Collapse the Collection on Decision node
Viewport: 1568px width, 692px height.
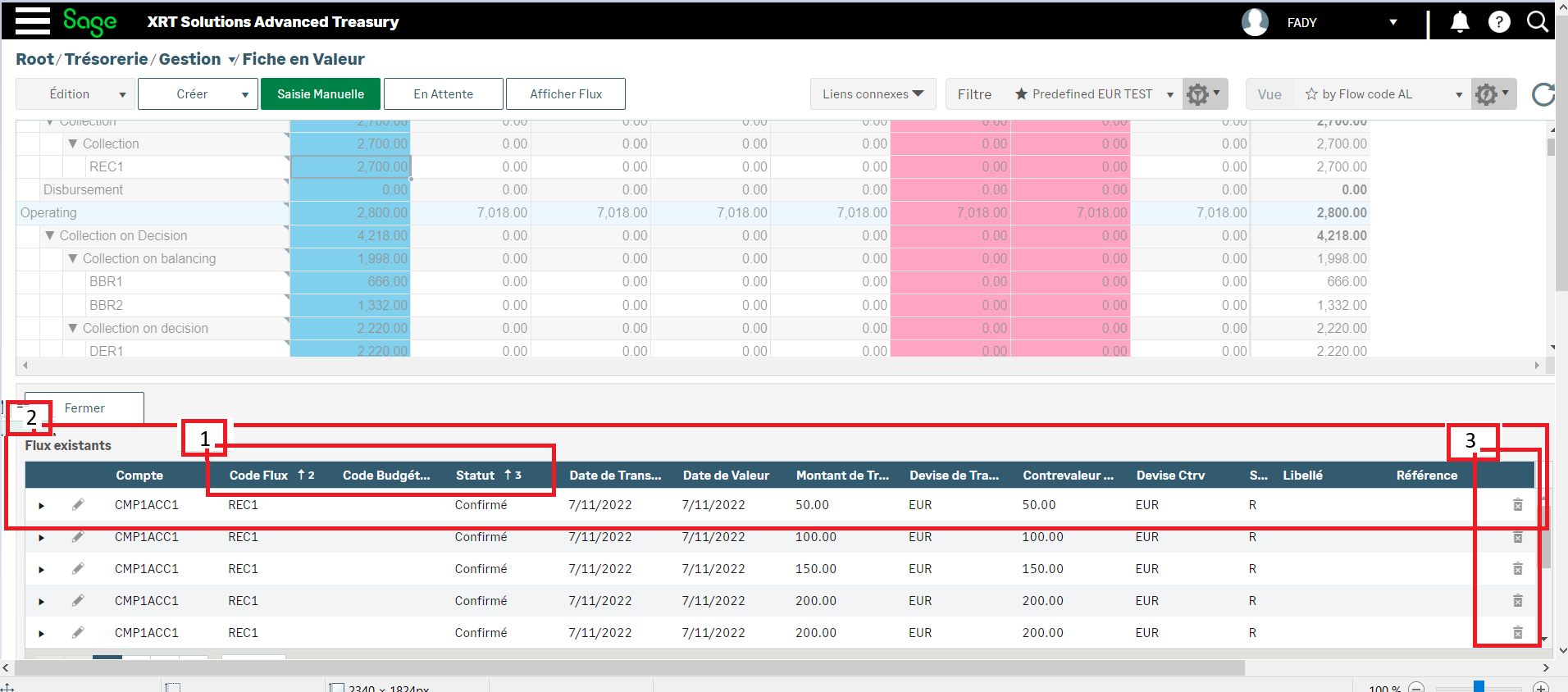tap(50, 236)
